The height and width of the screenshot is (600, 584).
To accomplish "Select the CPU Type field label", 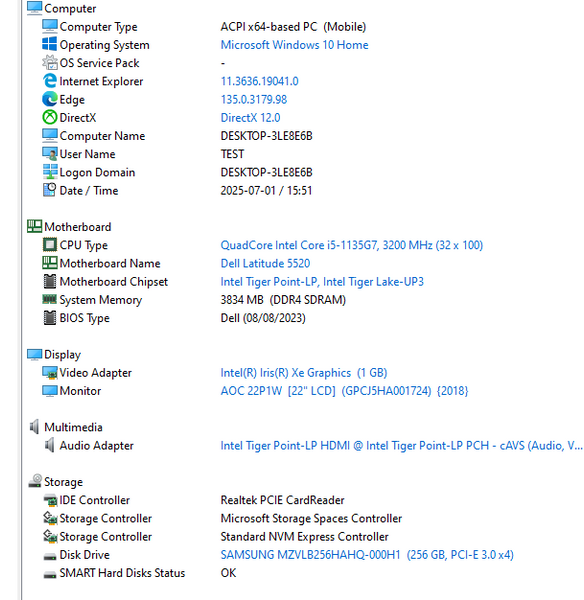I will [83, 245].
